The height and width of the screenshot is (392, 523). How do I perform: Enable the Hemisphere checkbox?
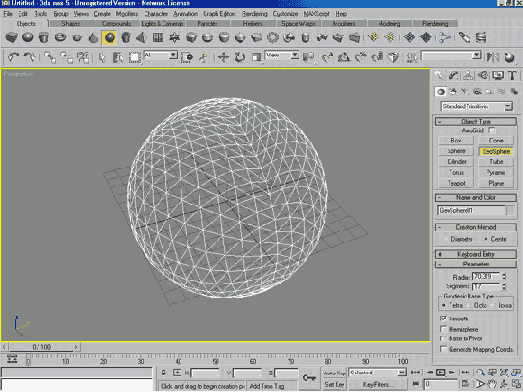(x=443, y=329)
